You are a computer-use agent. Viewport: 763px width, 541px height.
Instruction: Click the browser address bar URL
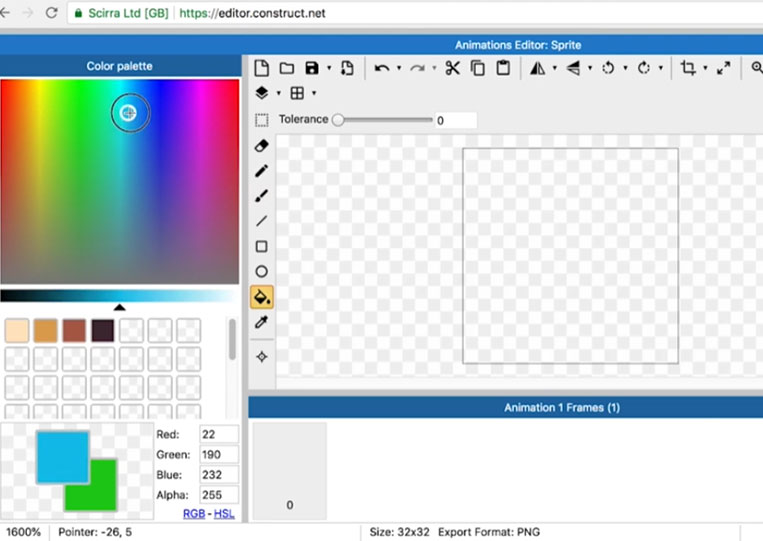[x=252, y=13]
